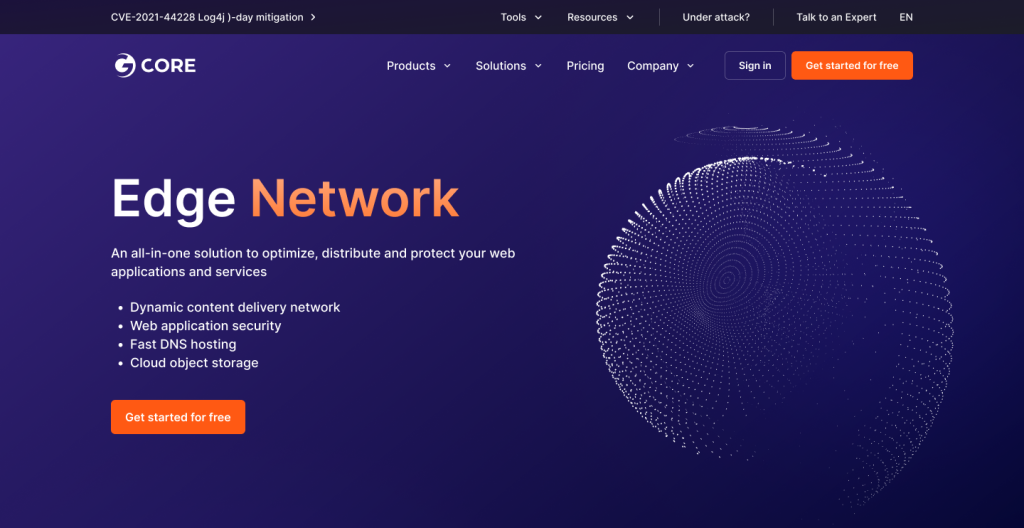Change language via the EN selector
This screenshot has width=1024, height=528.
tap(906, 17)
